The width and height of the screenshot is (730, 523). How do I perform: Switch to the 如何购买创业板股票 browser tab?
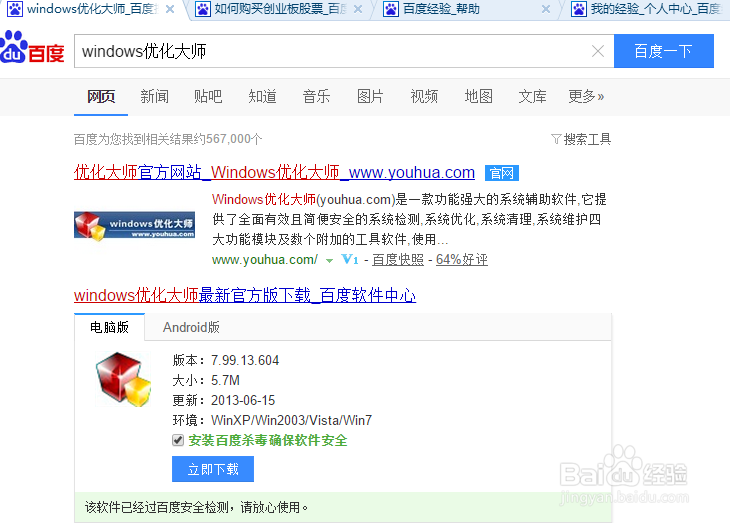(x=279, y=9)
